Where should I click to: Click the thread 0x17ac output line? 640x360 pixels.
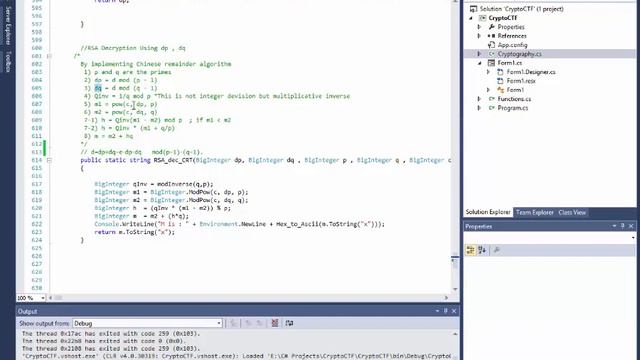111,333
